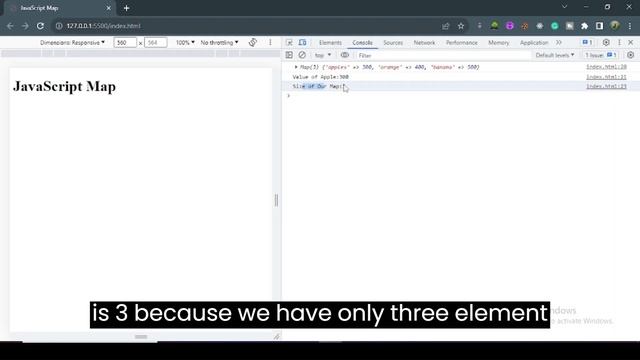Switch to the Application tab
The width and height of the screenshot is (640, 360).
pyautogui.click(x=534, y=42)
